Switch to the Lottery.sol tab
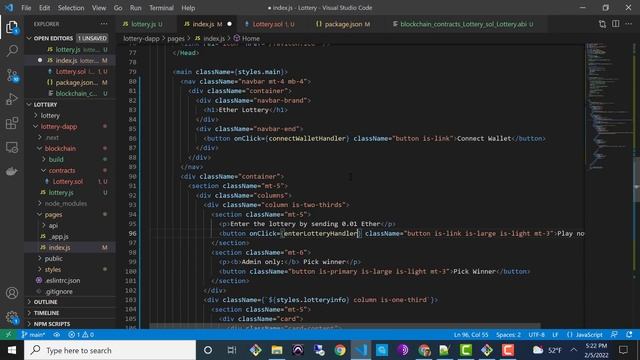This screenshot has width=640, height=360. 269,24
